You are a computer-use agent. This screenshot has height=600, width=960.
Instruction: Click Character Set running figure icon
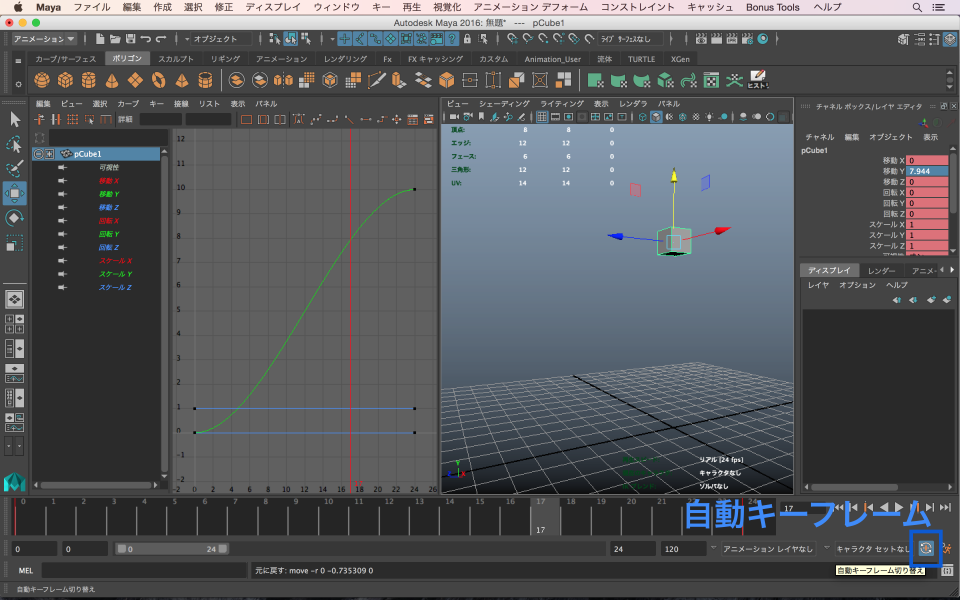(948, 549)
